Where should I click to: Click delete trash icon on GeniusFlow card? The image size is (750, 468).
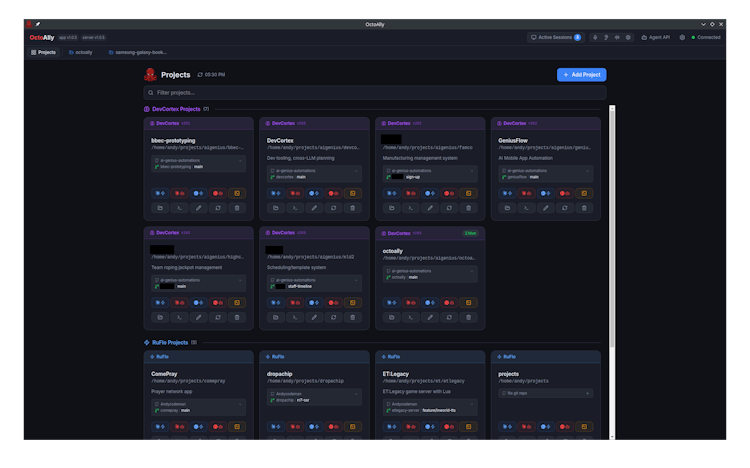click(585, 208)
